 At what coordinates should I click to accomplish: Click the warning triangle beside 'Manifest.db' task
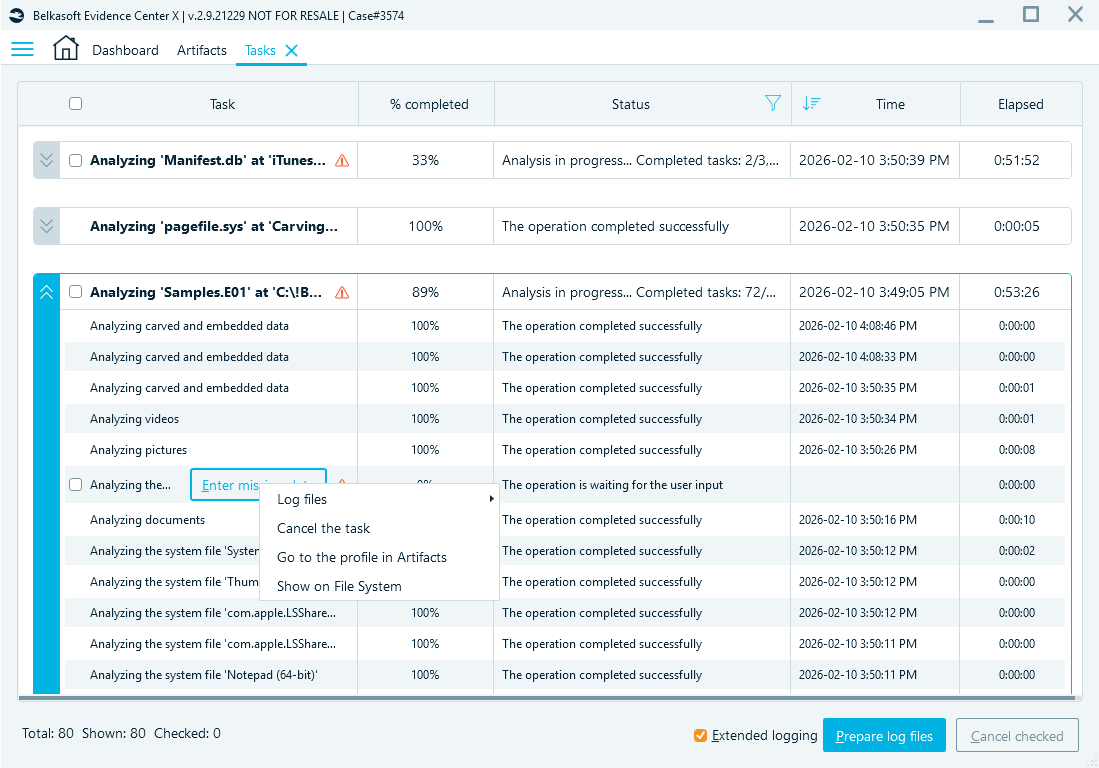click(x=341, y=159)
